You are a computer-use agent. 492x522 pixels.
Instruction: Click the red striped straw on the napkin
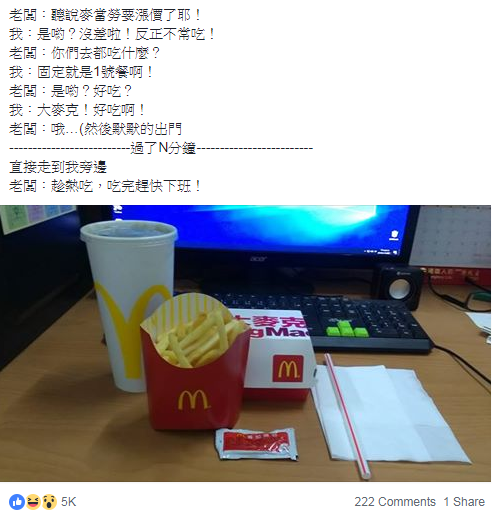click(347, 416)
